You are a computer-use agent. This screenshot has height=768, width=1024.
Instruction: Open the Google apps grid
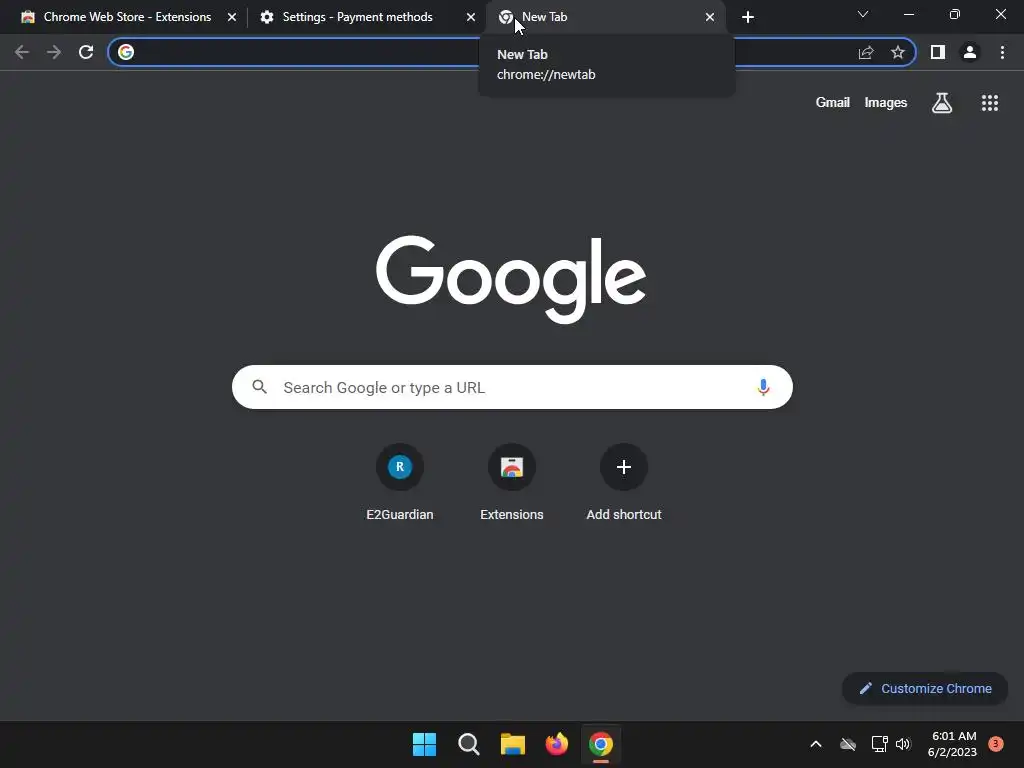990,103
